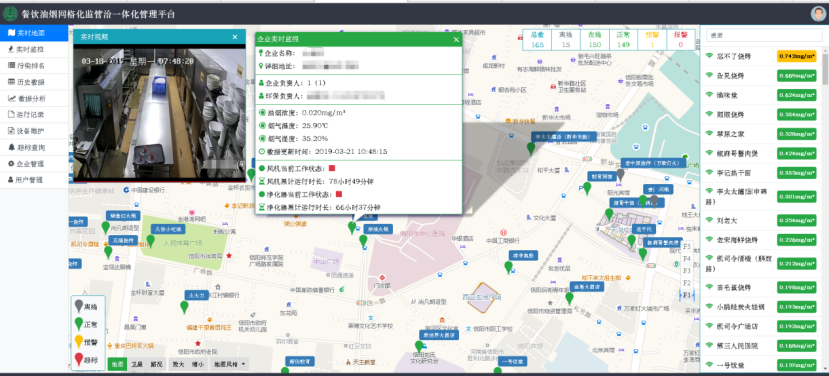Click the search field above restaurant list
The image size is (829, 376).
pyautogui.click(x=764, y=35)
